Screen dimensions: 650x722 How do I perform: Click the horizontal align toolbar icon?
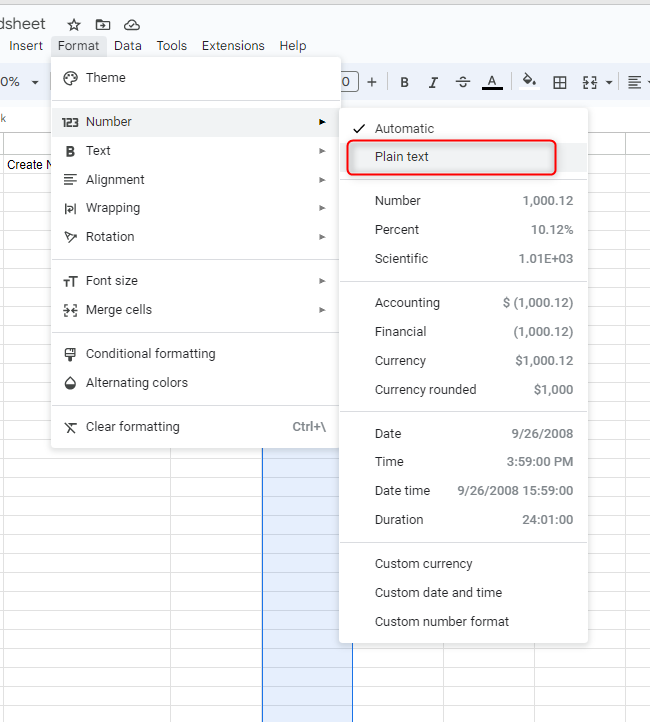click(x=634, y=82)
